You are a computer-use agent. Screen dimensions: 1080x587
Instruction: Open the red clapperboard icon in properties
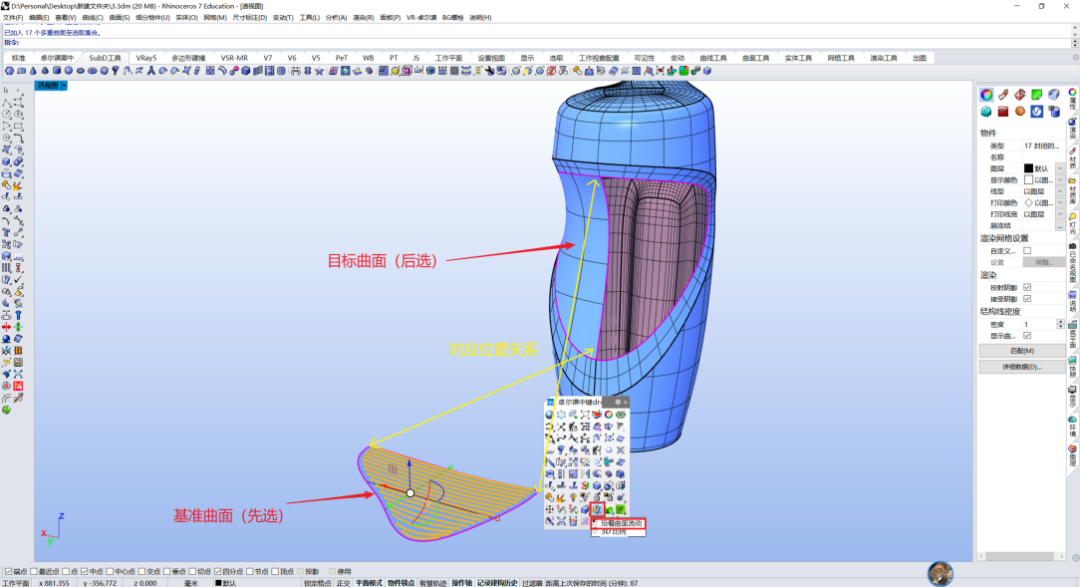1003,112
